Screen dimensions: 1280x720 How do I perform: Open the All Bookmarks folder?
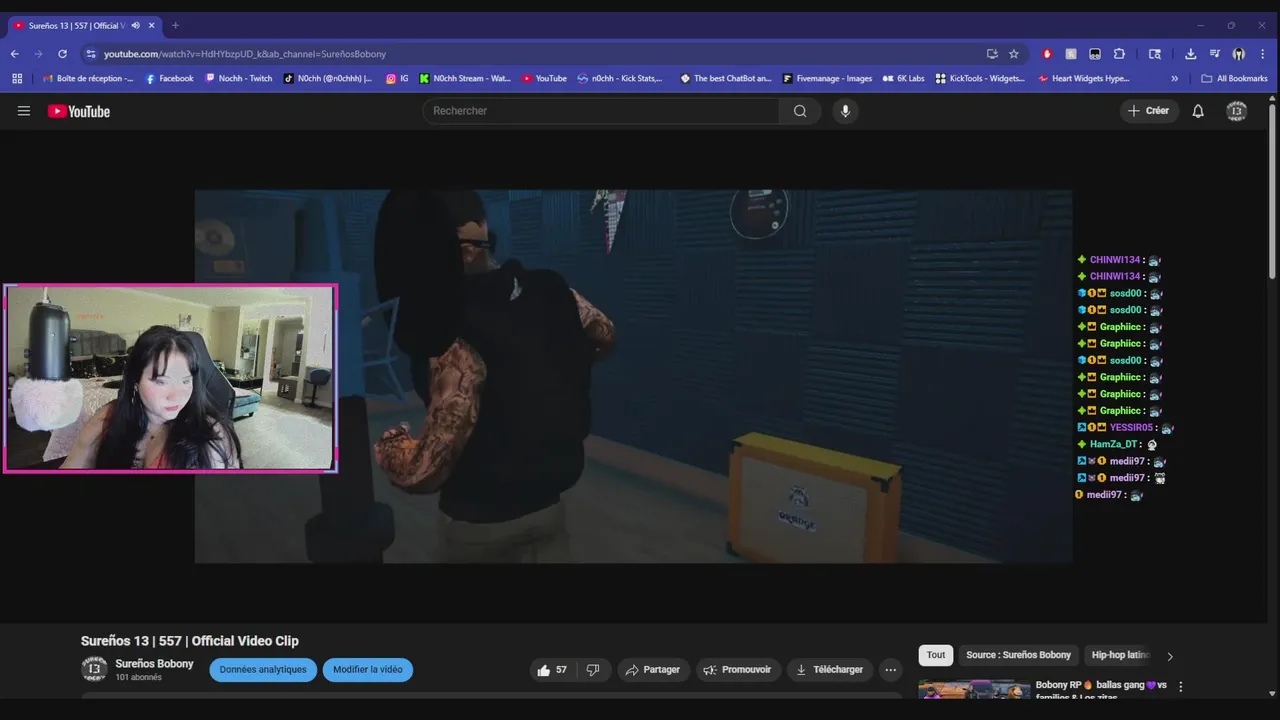point(1234,78)
